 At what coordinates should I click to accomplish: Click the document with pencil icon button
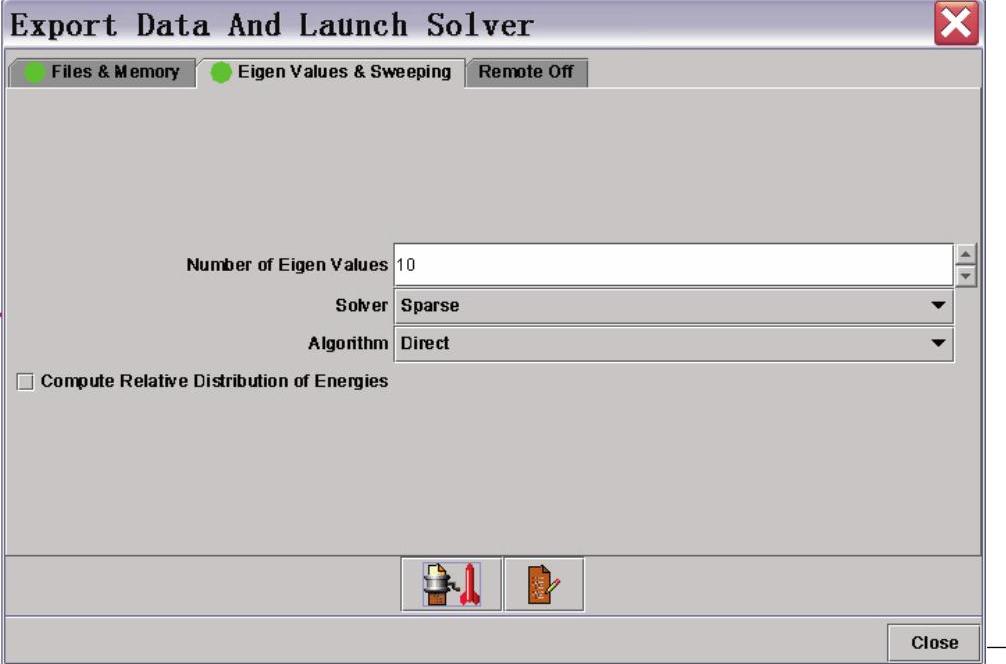(x=543, y=585)
